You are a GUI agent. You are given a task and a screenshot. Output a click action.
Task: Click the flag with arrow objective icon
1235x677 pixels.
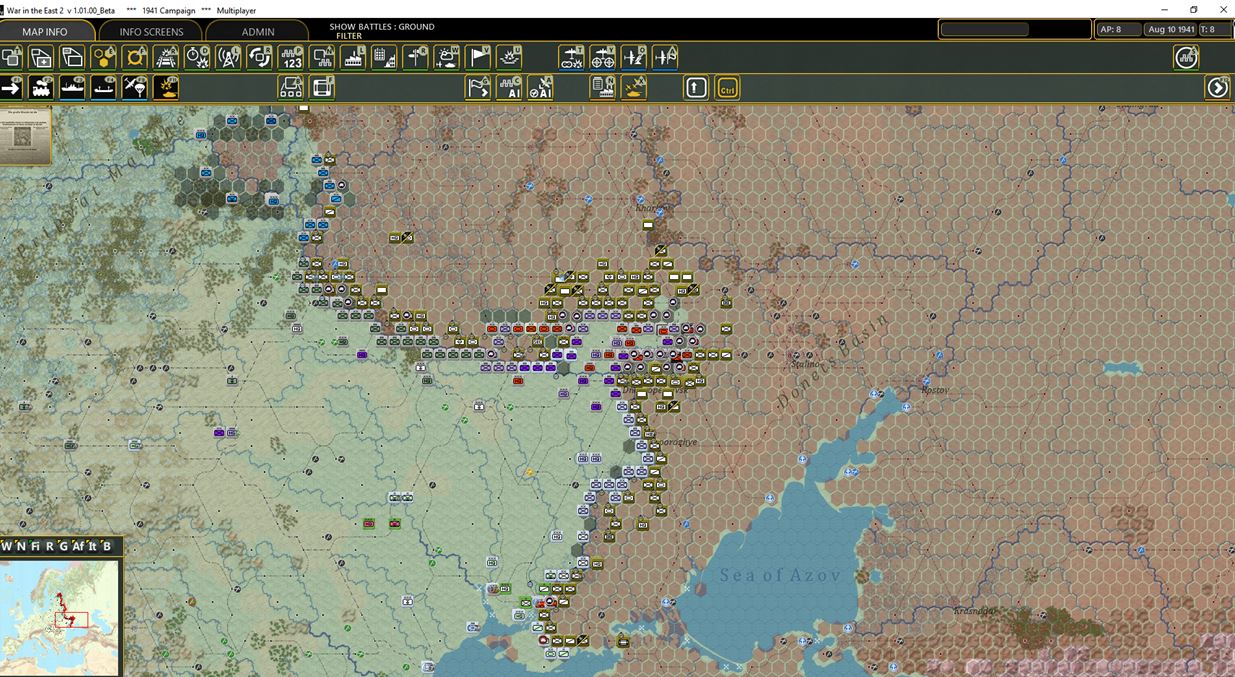[478, 88]
